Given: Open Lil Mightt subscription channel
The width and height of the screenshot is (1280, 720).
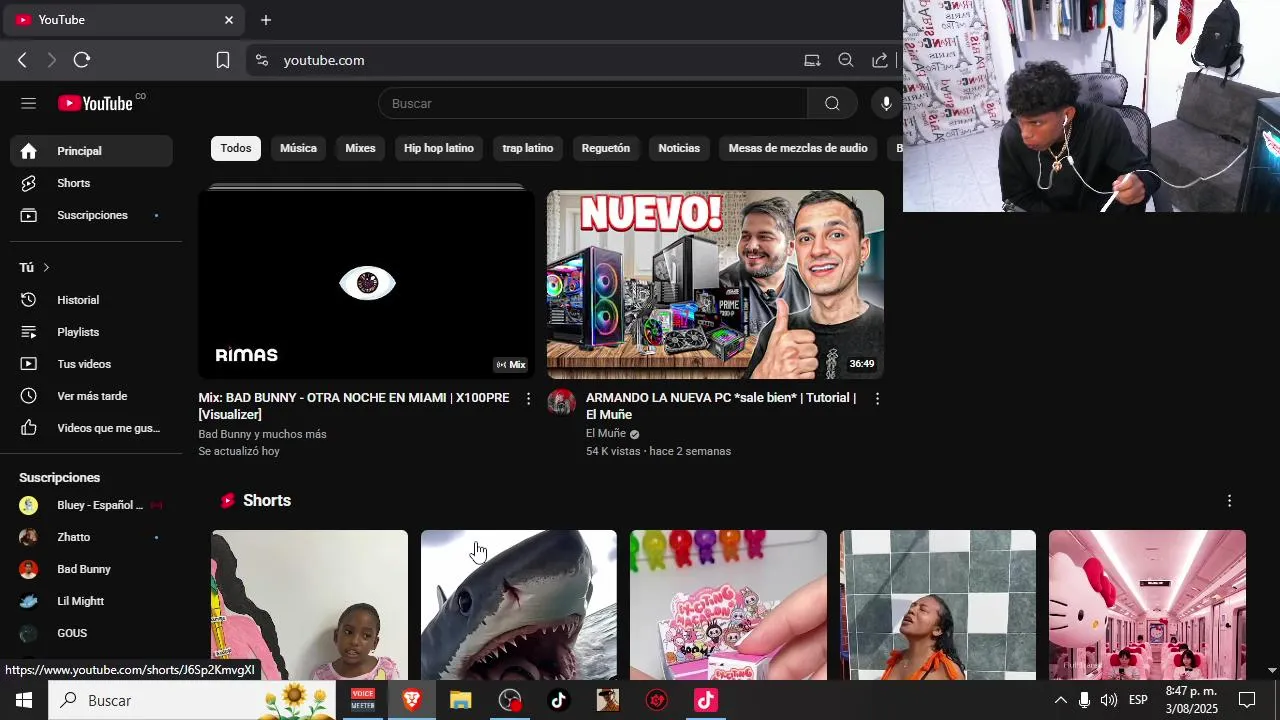Looking at the screenshot, I should coord(91,601).
